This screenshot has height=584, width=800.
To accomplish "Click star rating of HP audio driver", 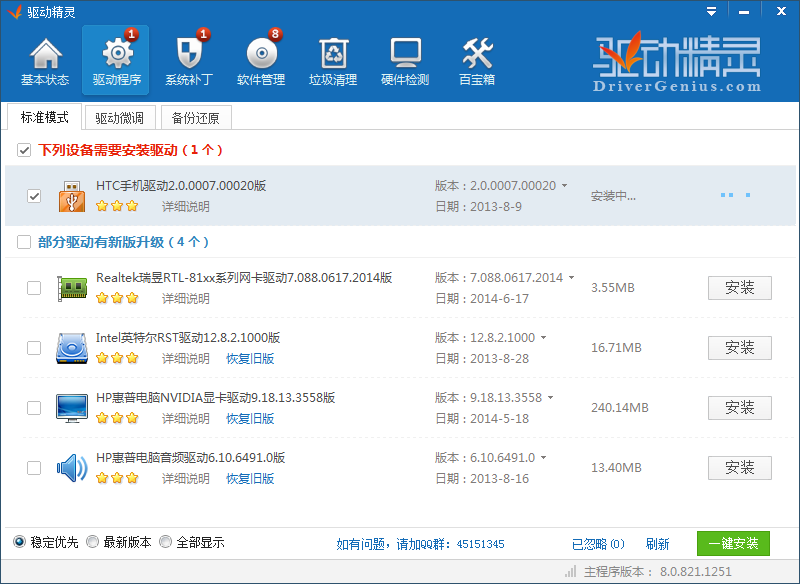I will pos(117,478).
